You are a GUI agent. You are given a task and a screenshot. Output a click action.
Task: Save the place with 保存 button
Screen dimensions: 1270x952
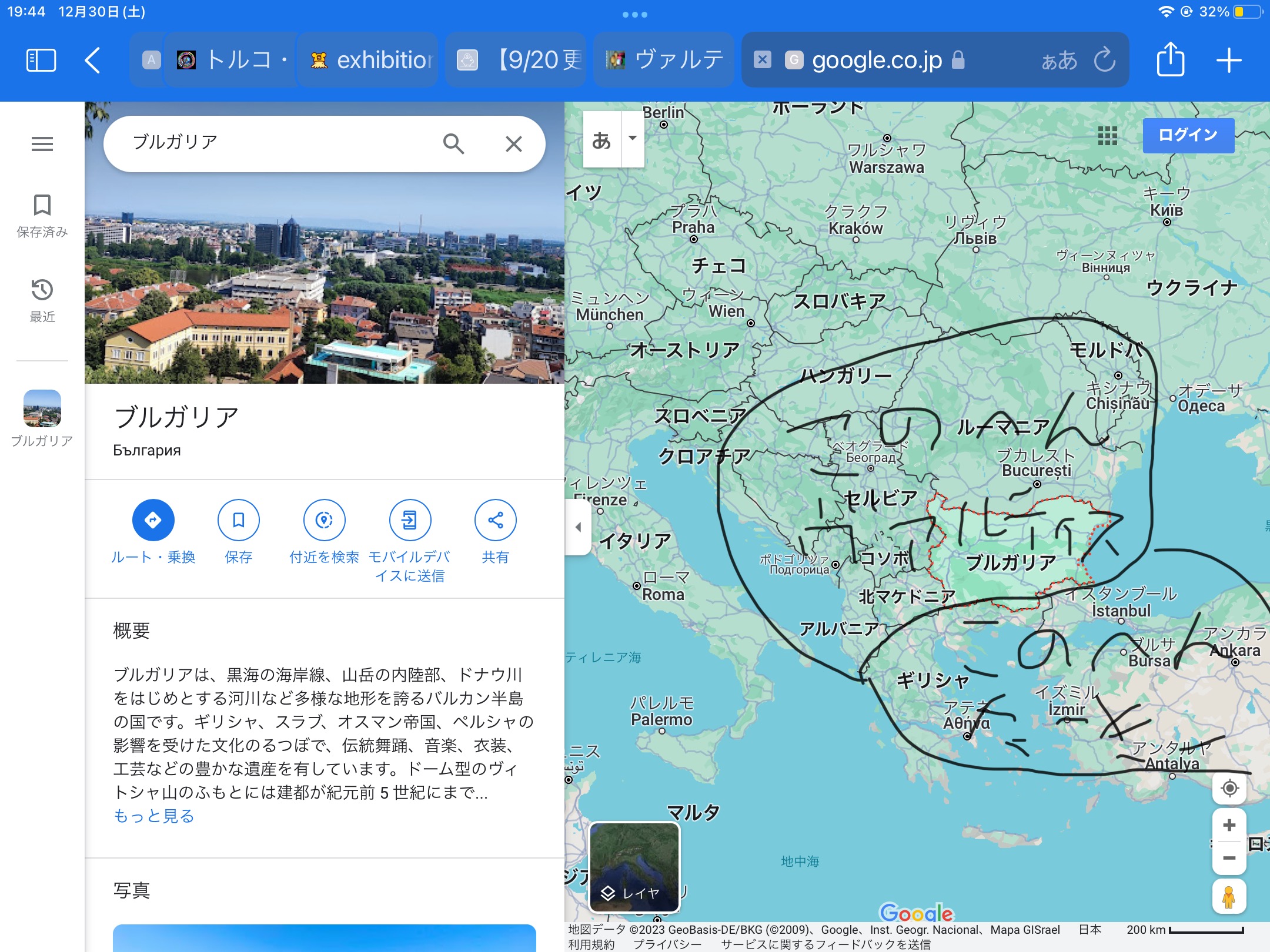point(239,532)
